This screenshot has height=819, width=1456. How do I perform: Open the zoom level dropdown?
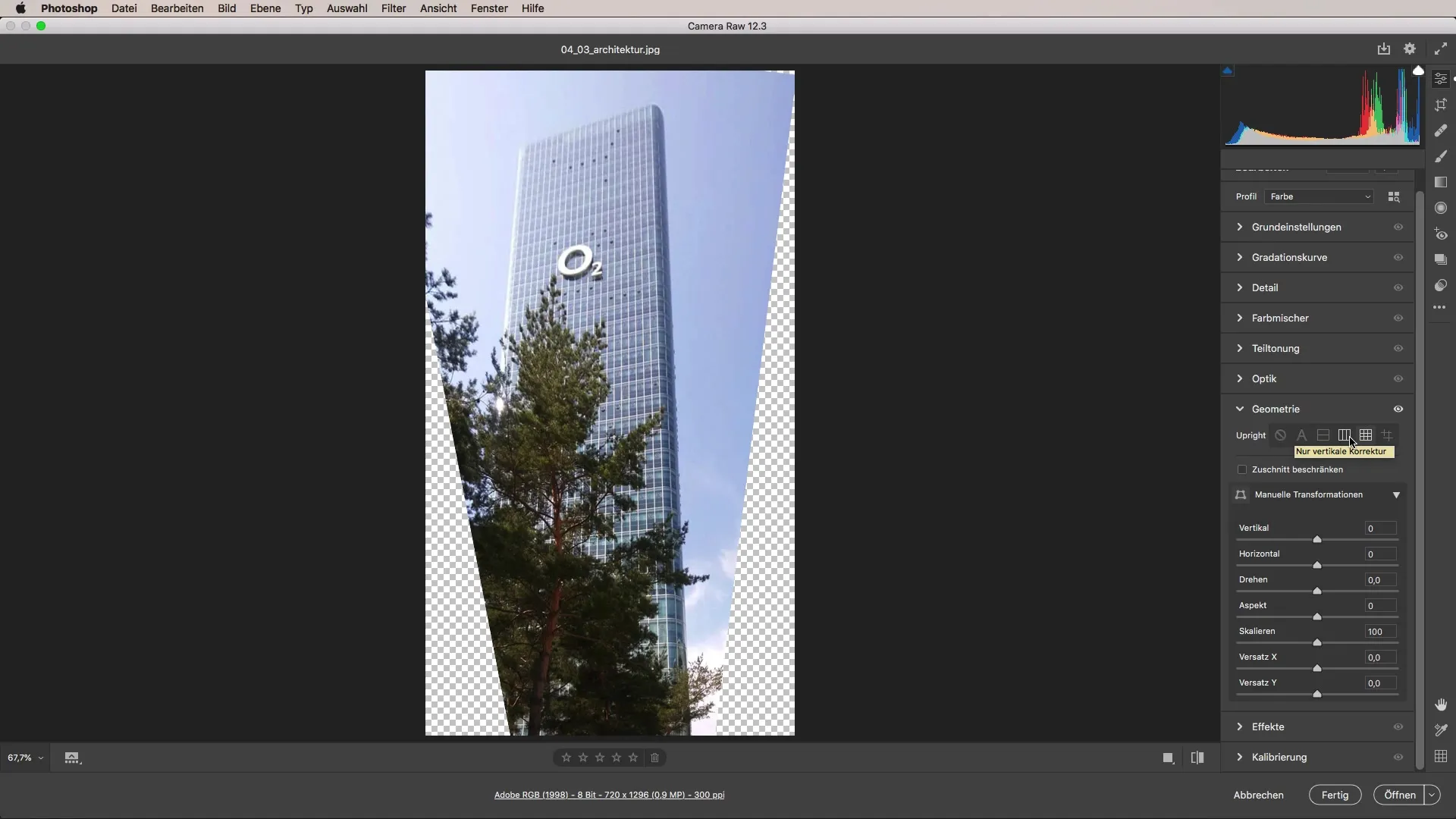click(x=26, y=758)
